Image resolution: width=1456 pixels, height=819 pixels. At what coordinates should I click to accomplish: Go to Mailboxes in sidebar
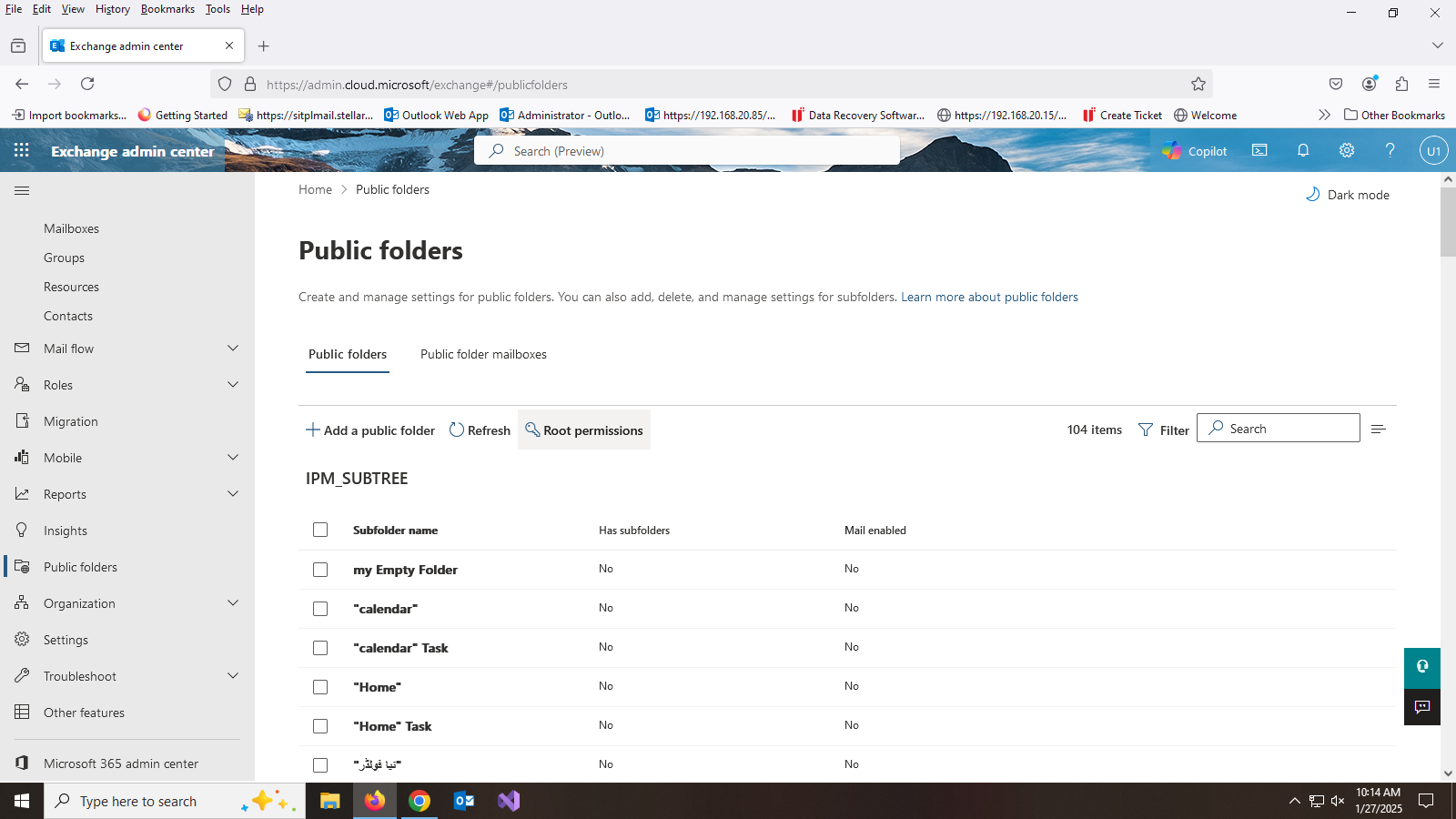click(x=71, y=228)
